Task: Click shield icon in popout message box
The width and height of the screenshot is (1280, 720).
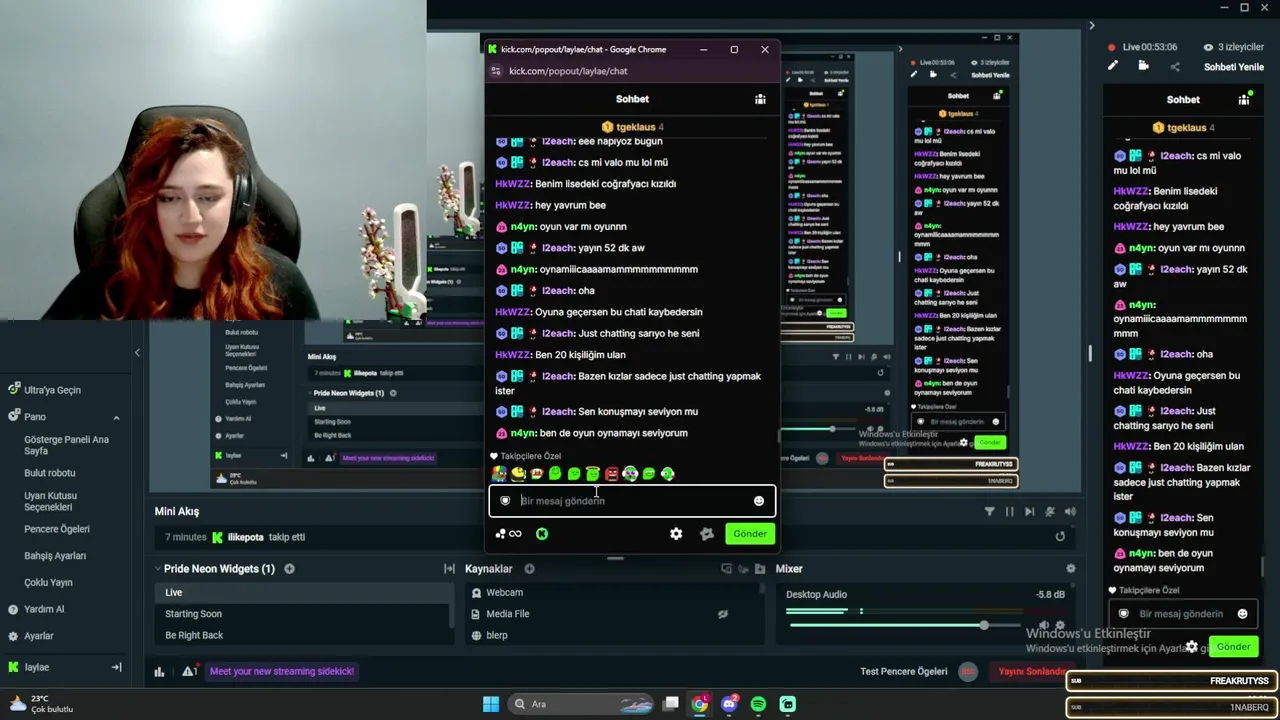Action: click(x=505, y=501)
